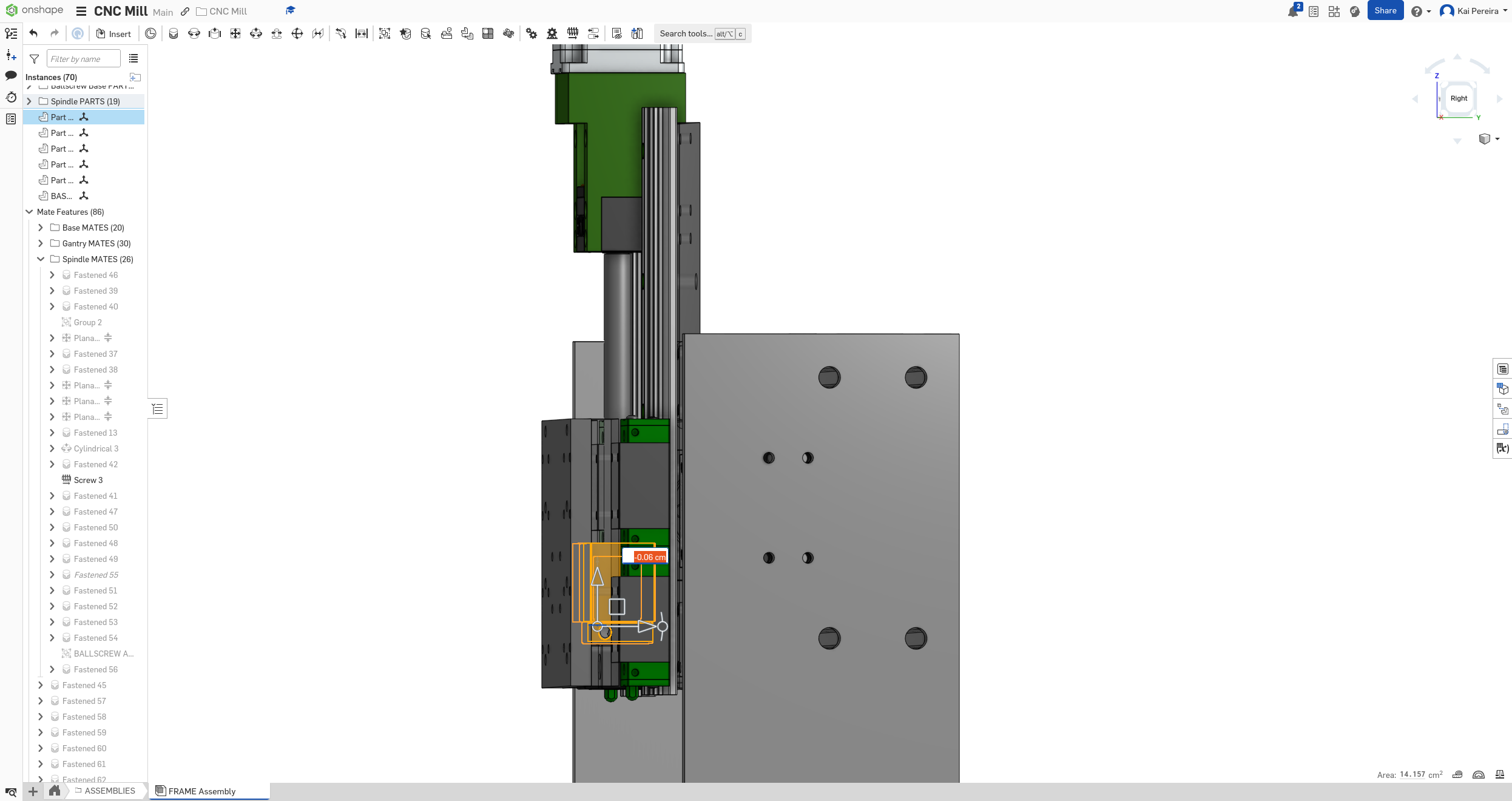Switch to the FRAME Assembly tab
This screenshot has width=1512, height=801.
pos(200,791)
